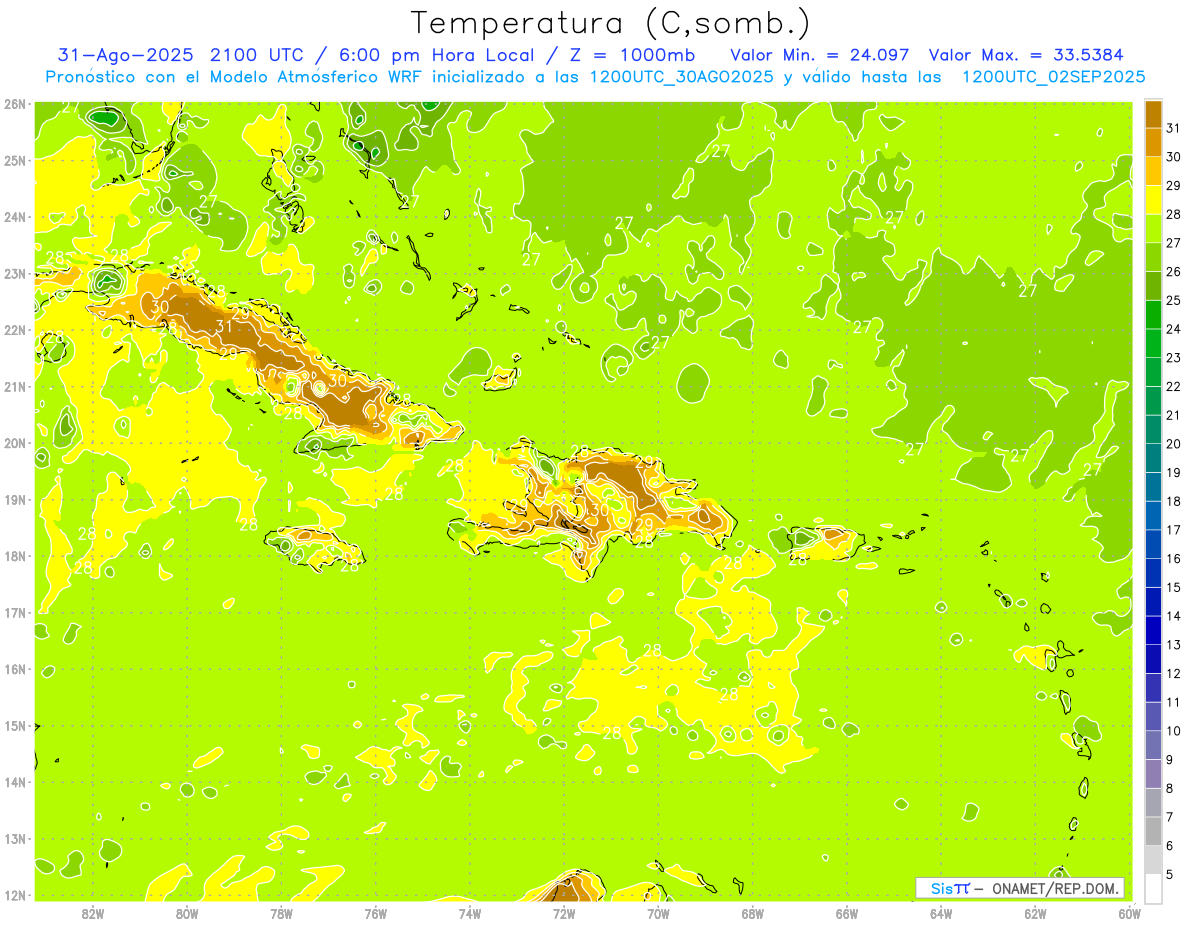The image size is (1200, 927).
Task: Click '1200UTC_30AGO2025' initialization time text
Action: (x=680, y=77)
